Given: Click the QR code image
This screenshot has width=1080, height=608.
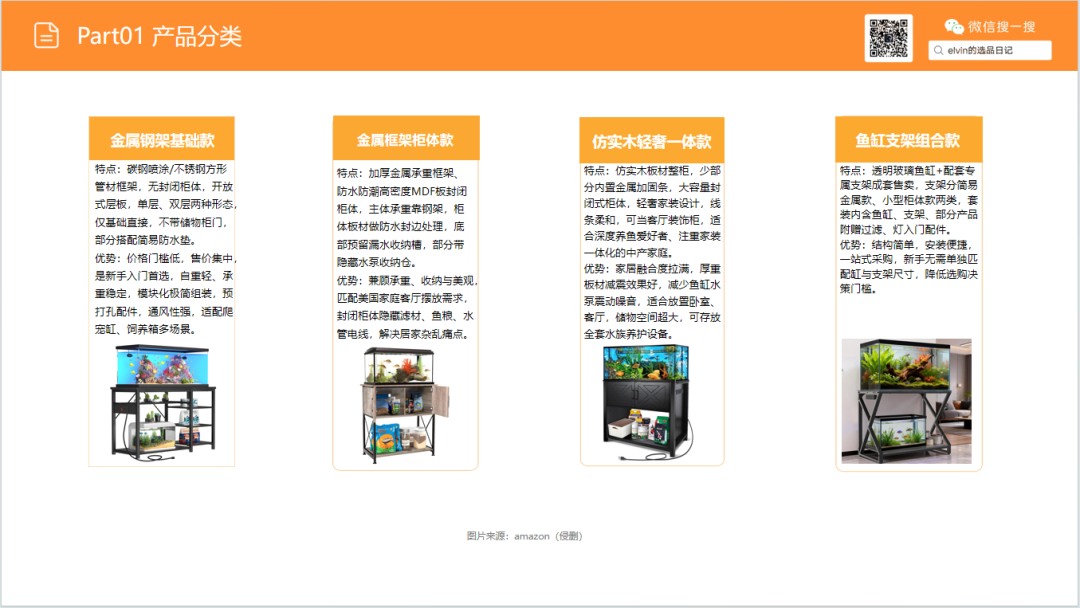Looking at the screenshot, I should (889, 38).
